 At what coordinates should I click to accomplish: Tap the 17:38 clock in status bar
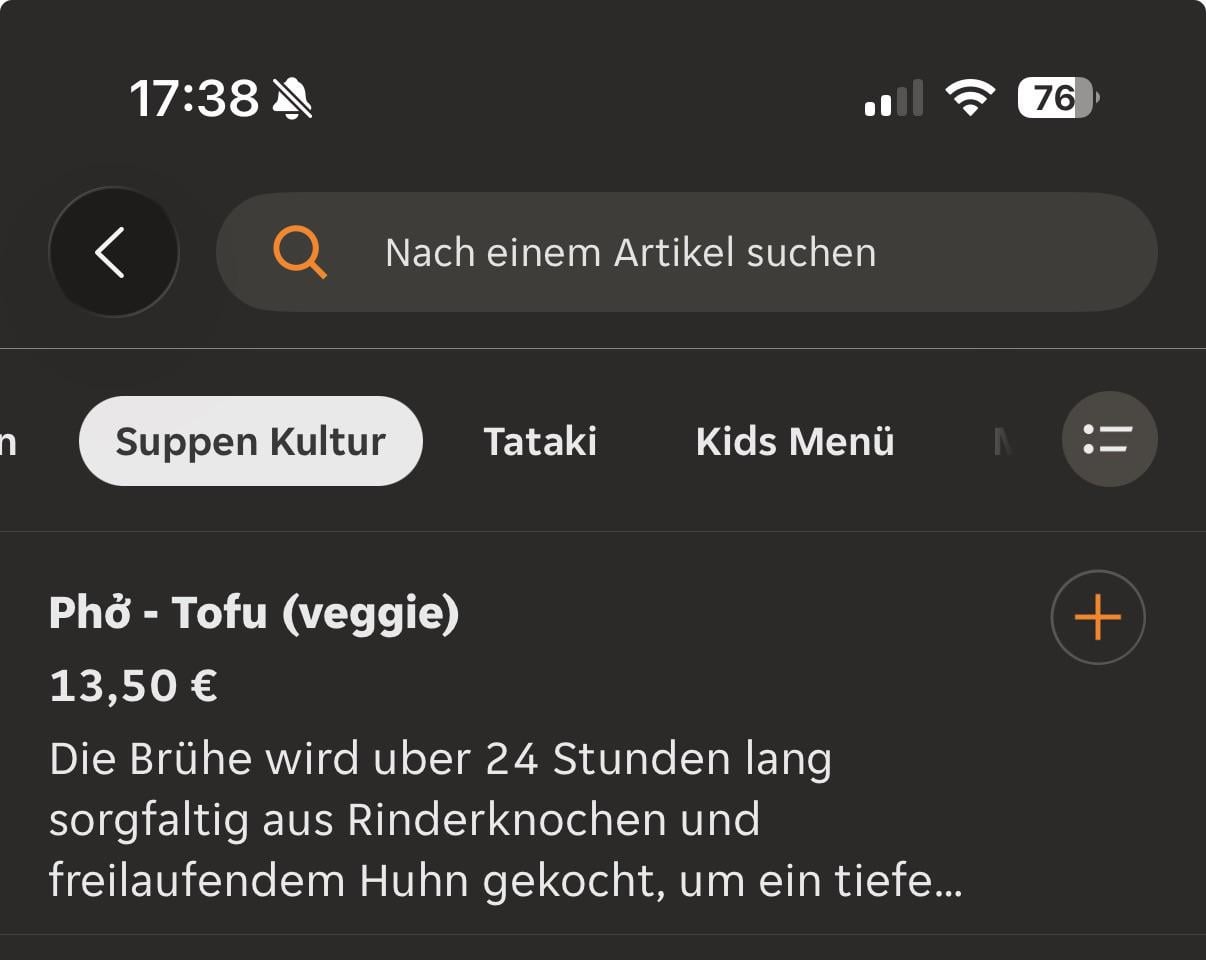tap(193, 99)
